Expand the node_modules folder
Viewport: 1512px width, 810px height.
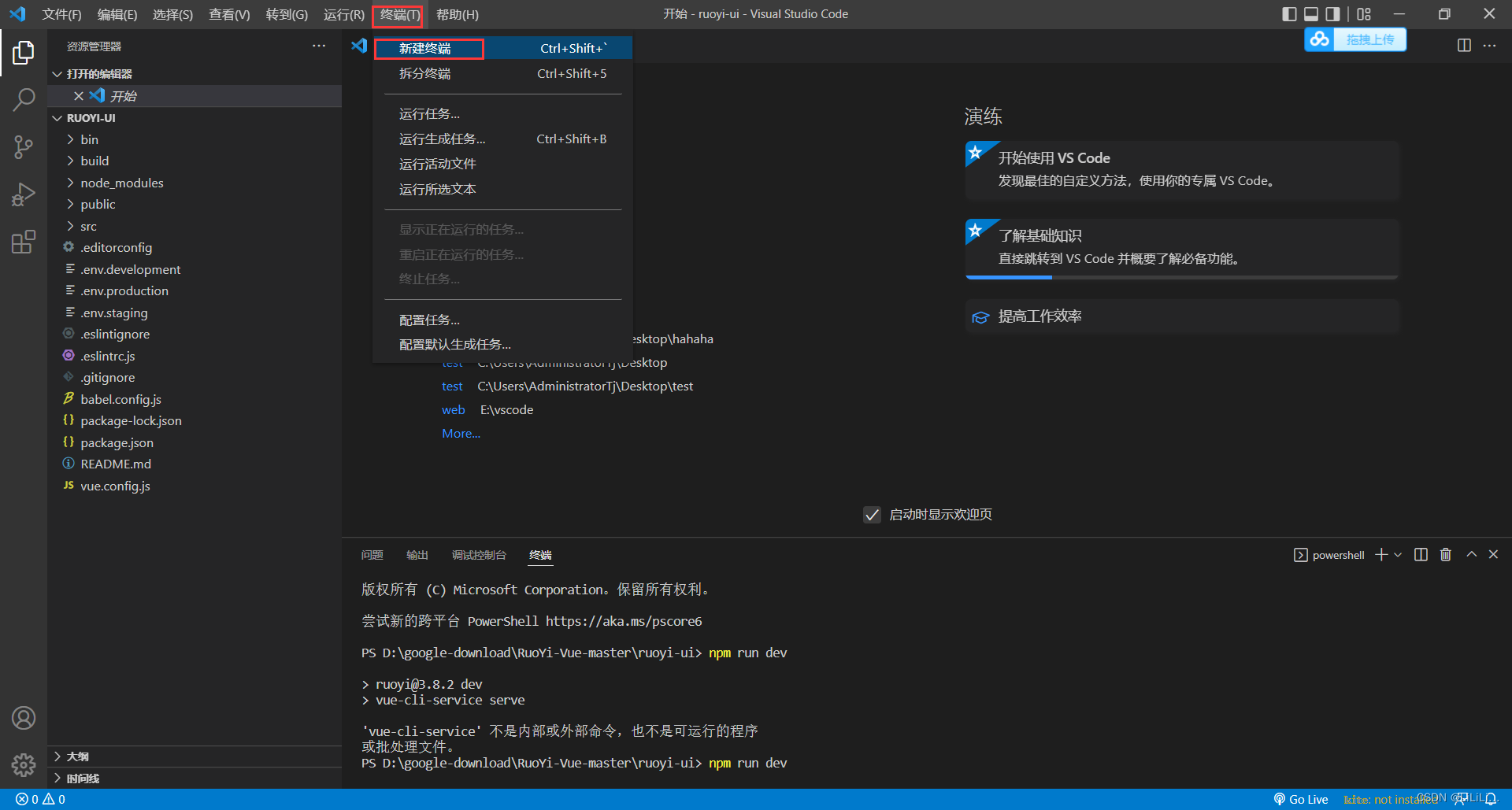click(195, 183)
